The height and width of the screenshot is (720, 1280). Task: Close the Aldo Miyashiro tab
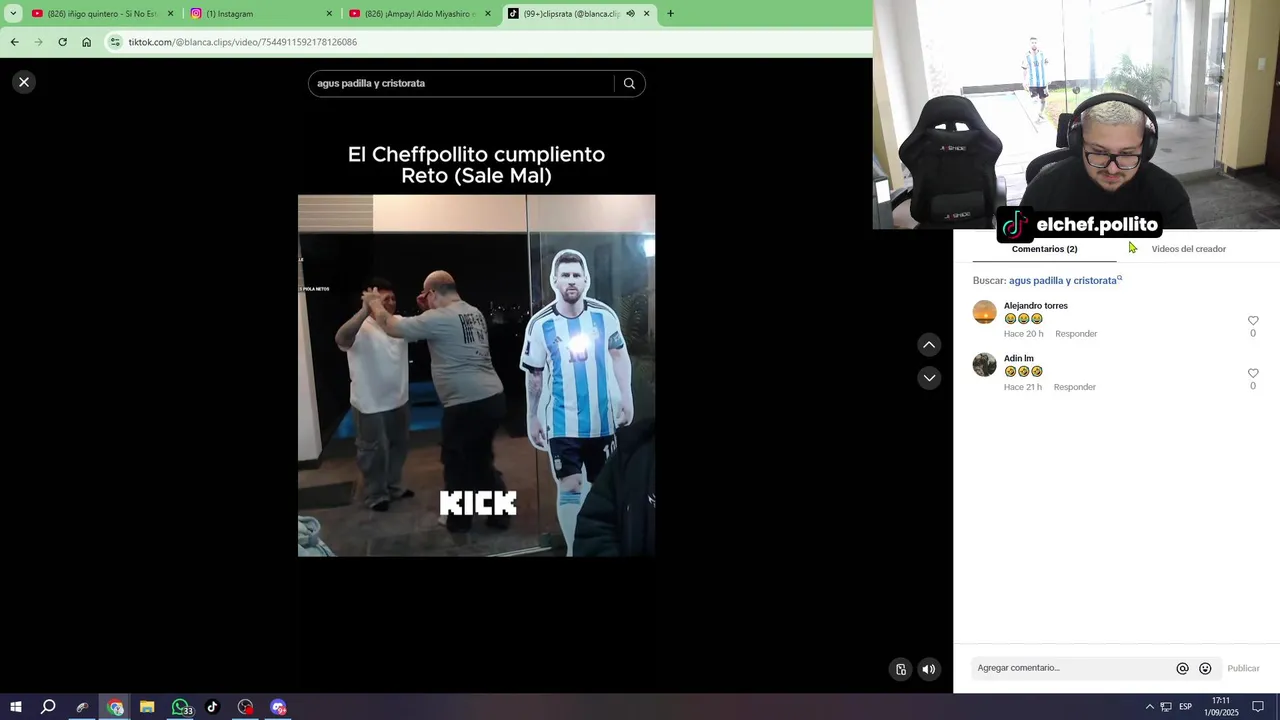488,14
